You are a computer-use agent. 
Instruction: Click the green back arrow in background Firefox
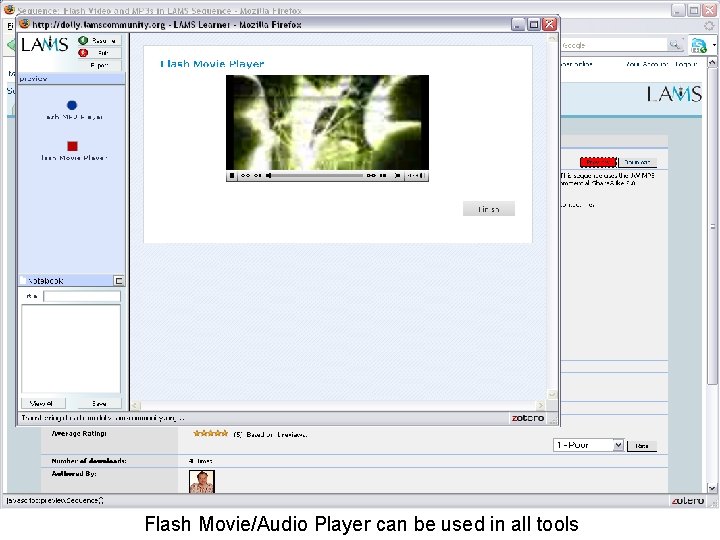[11, 45]
